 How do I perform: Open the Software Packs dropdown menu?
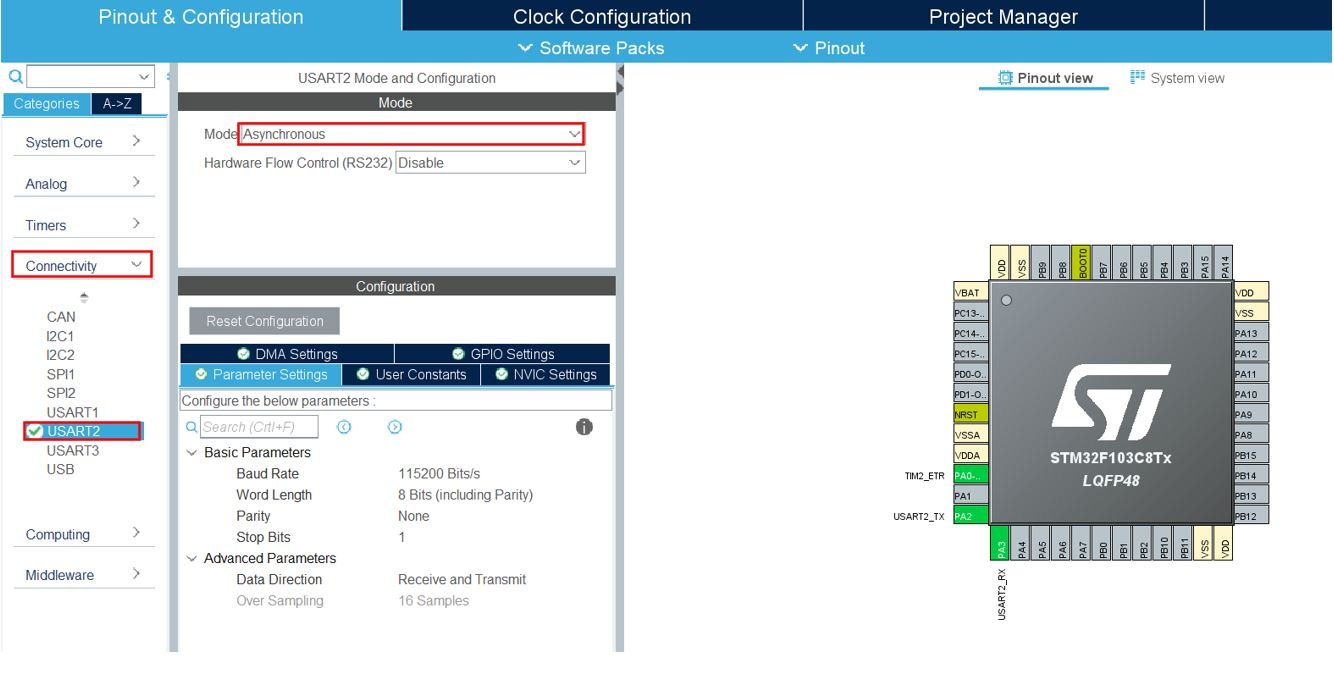click(591, 48)
